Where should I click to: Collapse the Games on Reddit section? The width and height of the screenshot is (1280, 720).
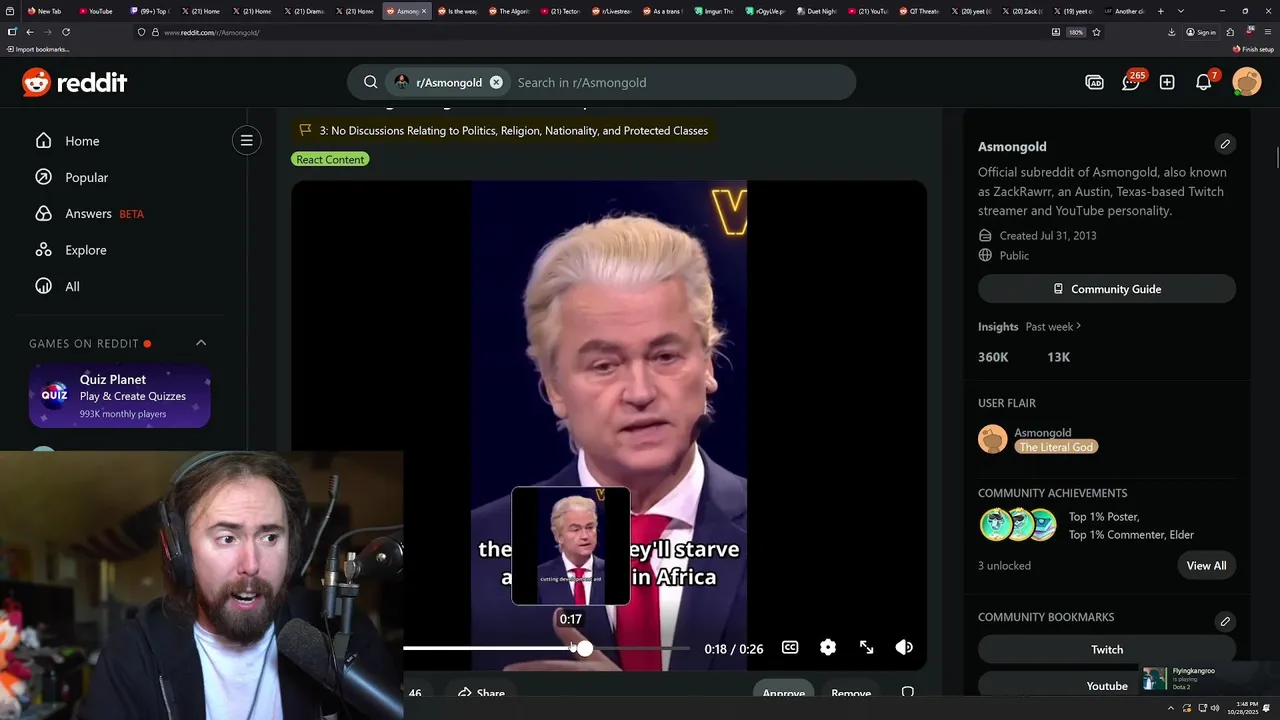point(201,343)
